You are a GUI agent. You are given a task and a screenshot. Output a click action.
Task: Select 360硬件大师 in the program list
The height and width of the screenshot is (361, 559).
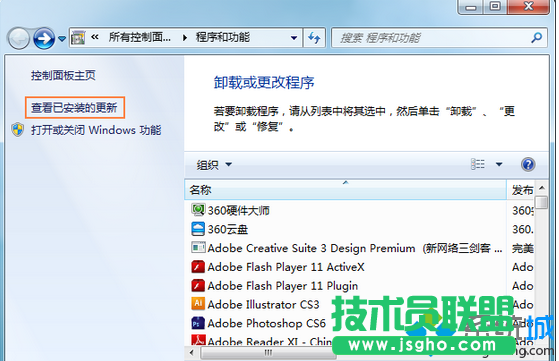coord(230,210)
